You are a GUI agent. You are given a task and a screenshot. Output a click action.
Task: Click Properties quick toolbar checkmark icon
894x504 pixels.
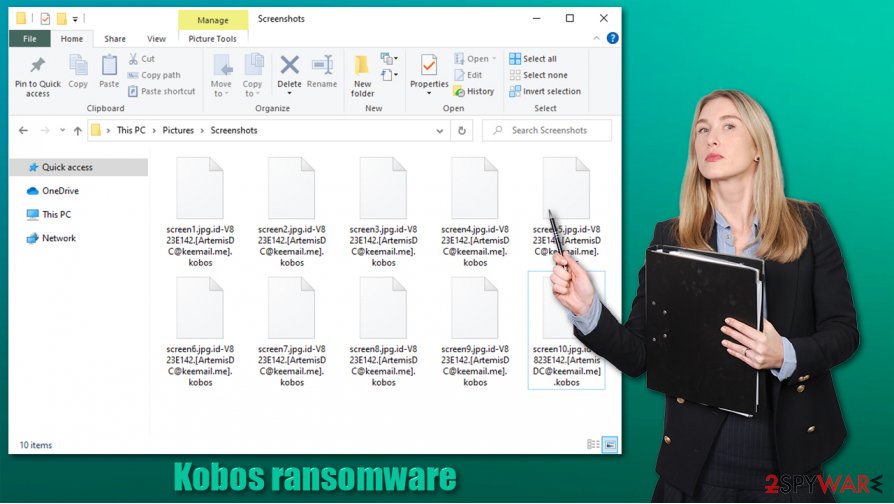pyautogui.click(x=45, y=19)
